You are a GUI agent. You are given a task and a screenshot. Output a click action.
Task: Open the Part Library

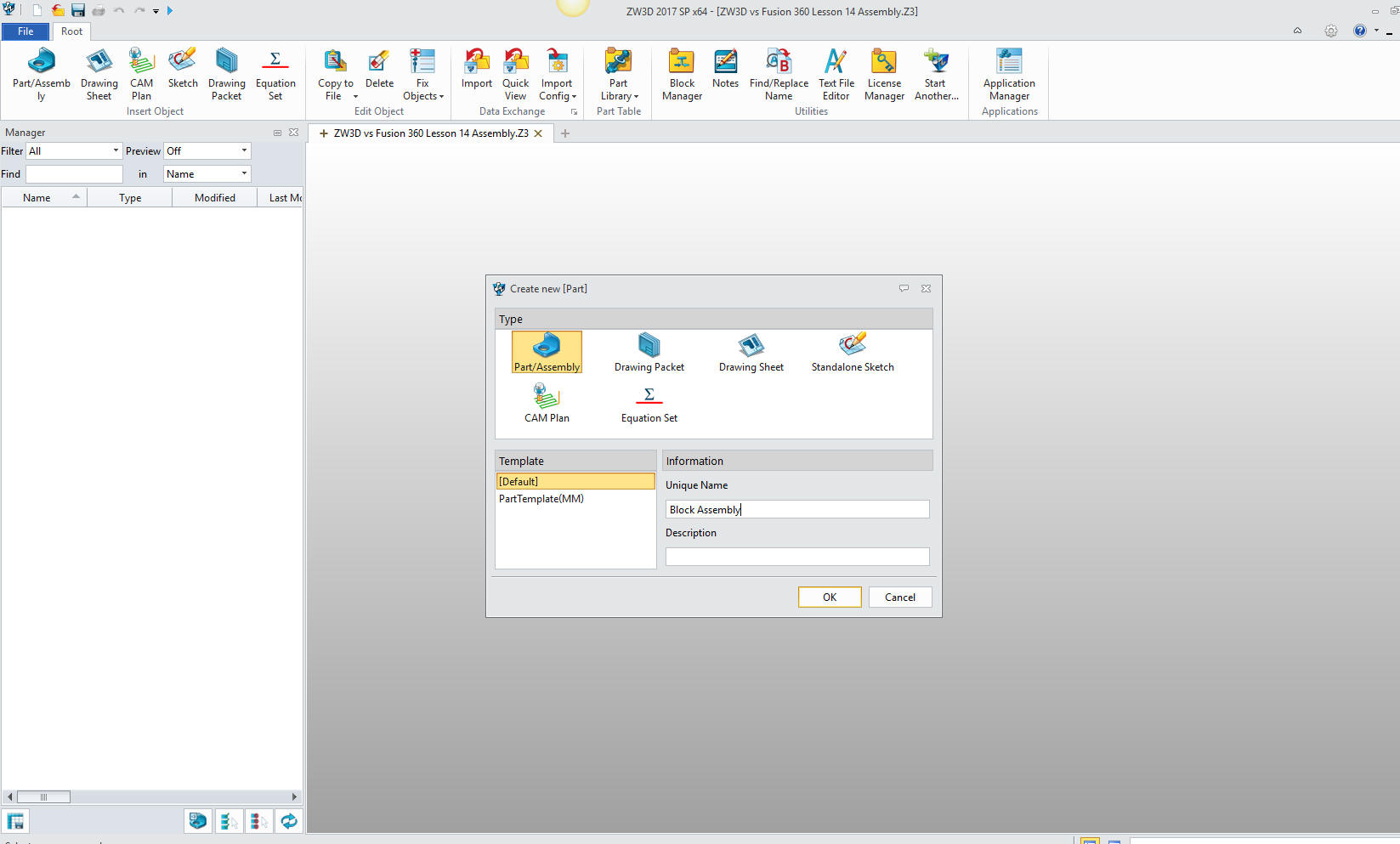tap(618, 74)
